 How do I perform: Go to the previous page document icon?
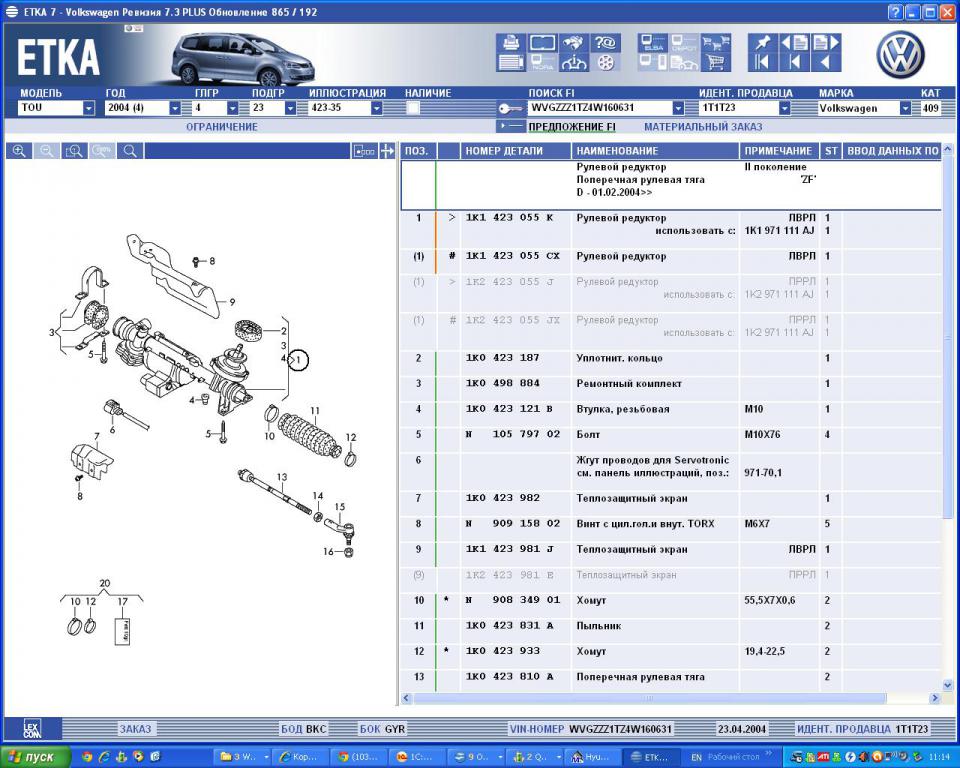pos(795,42)
